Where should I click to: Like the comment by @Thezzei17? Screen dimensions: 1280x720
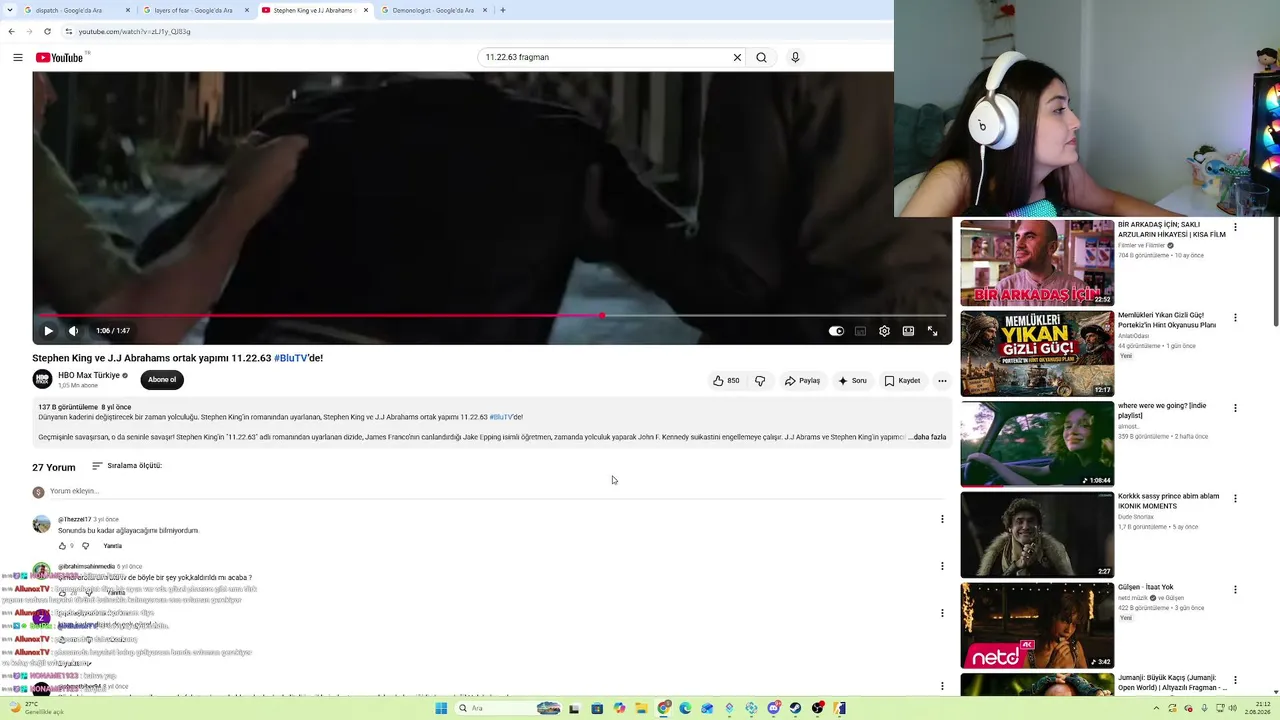62,546
